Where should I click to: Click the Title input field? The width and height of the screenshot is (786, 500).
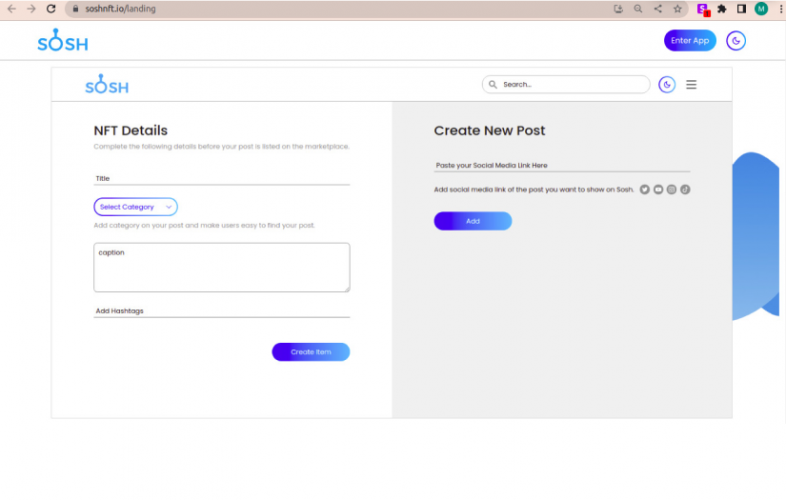pyautogui.click(x=222, y=179)
